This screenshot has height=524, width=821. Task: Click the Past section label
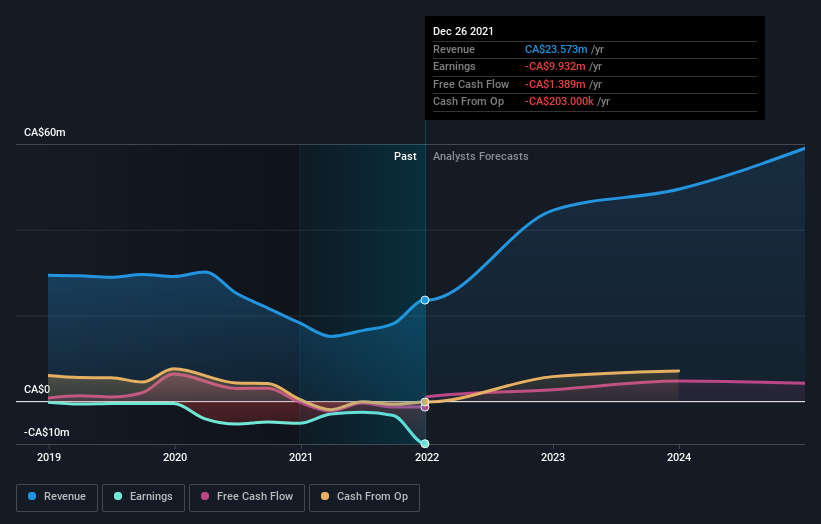(405, 156)
